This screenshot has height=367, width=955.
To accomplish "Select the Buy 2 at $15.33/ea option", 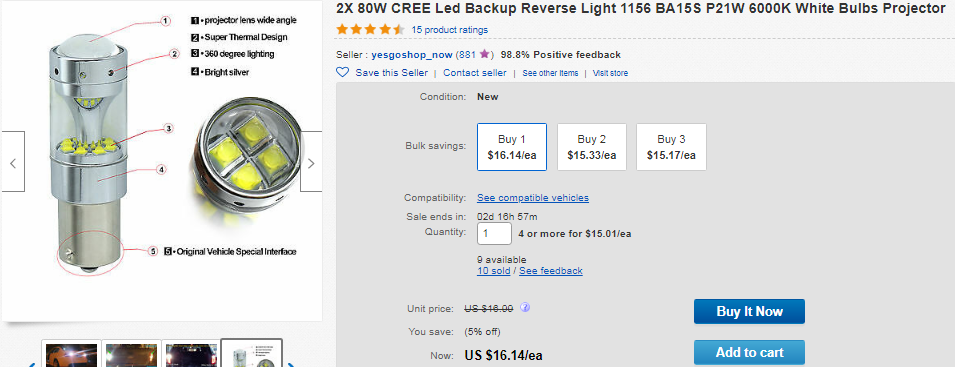I will coord(591,147).
